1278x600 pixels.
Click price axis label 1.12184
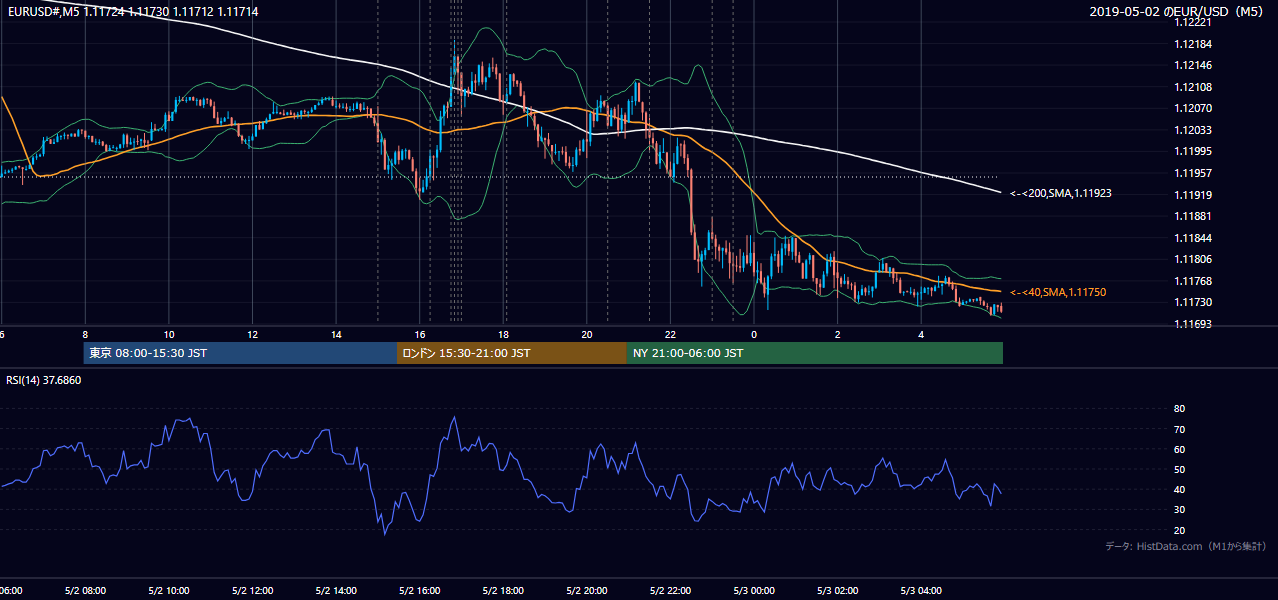(1193, 44)
